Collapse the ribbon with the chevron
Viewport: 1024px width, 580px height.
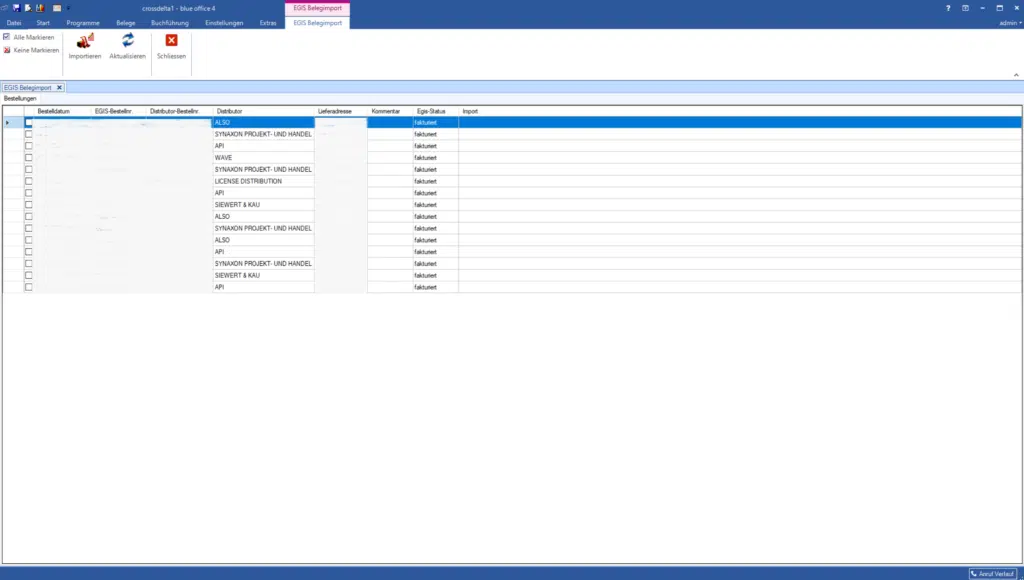(1016, 75)
